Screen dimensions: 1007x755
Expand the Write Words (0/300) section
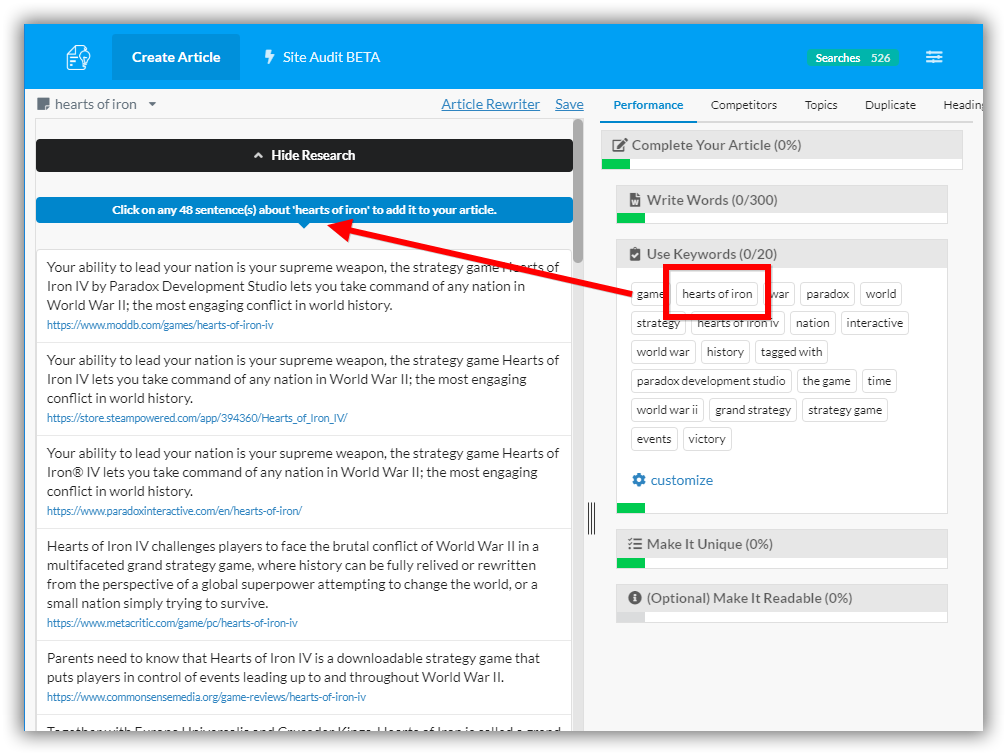(x=782, y=200)
